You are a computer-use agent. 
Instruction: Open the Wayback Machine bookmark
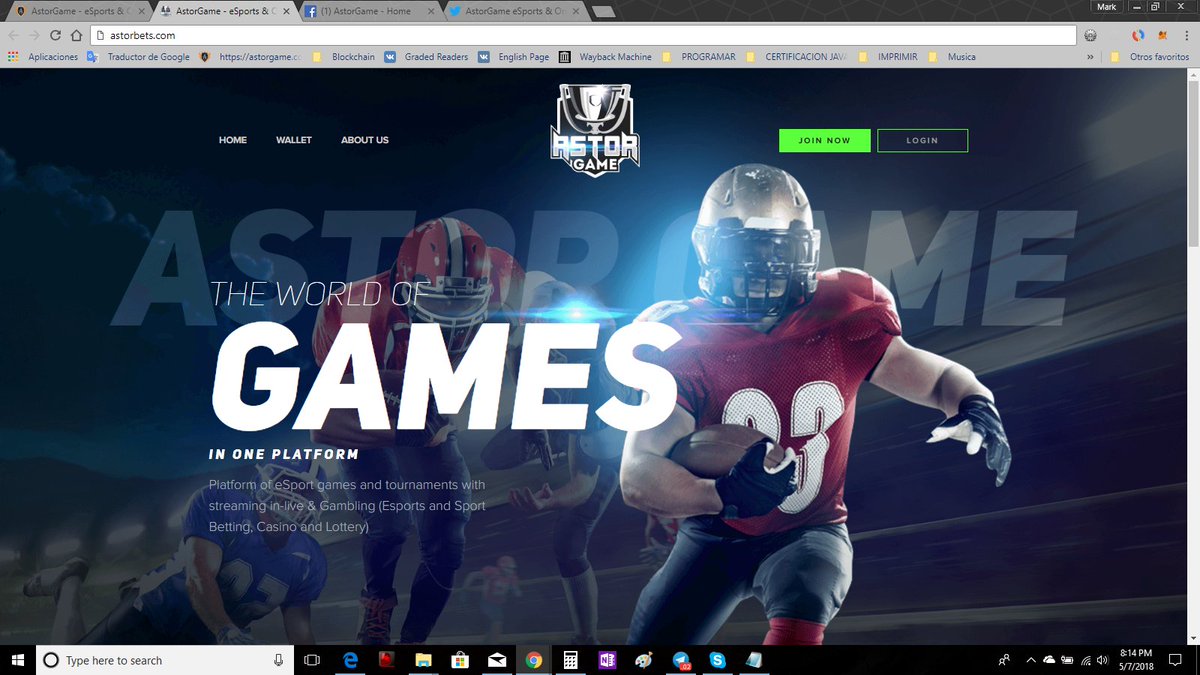pyautogui.click(x=606, y=57)
